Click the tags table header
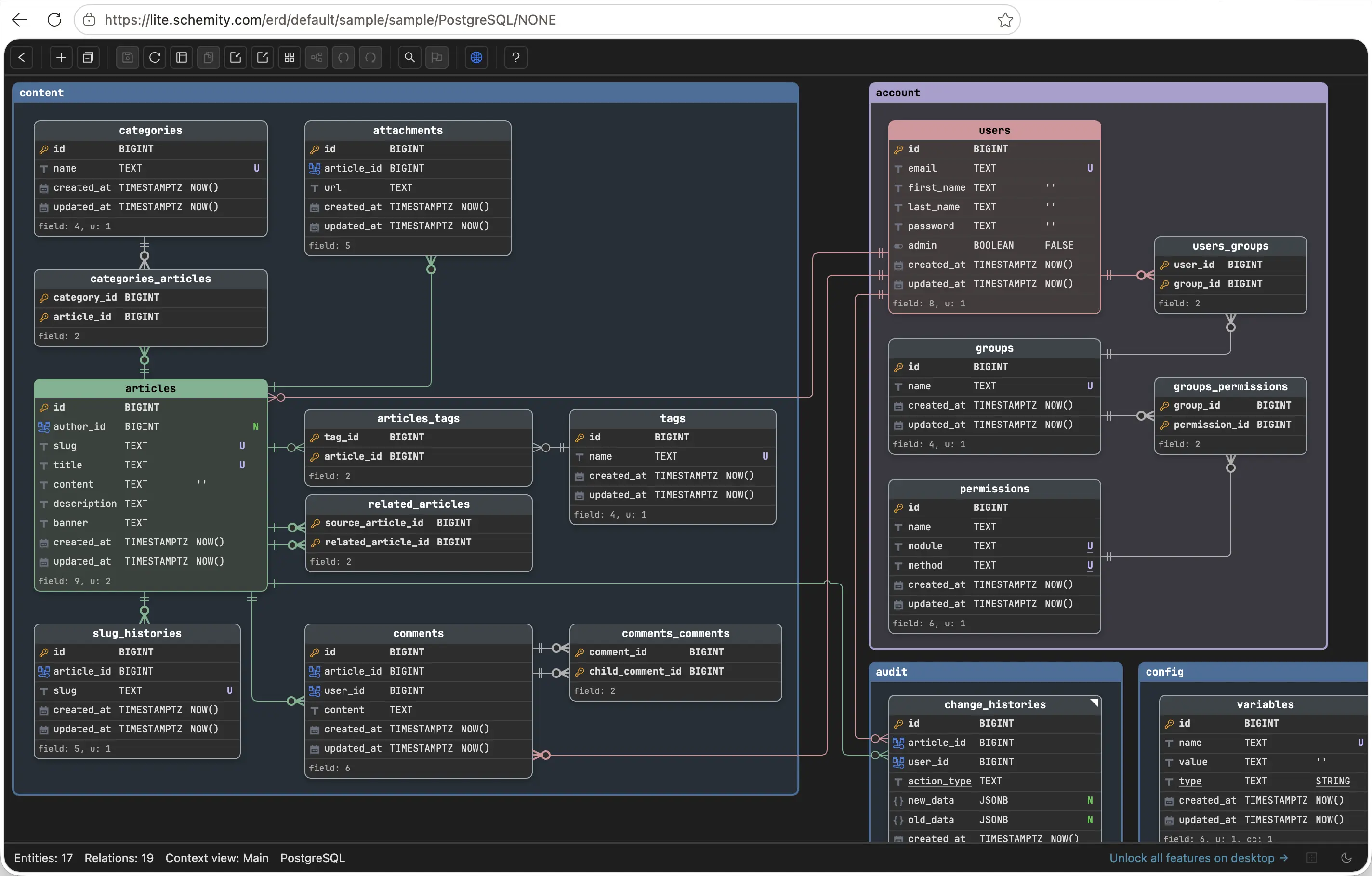 tap(673, 418)
